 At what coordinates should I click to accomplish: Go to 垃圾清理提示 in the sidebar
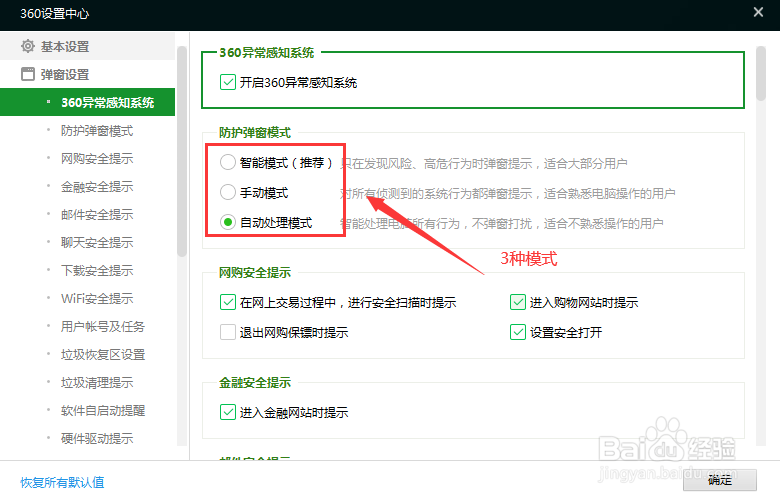pyautogui.click(x=97, y=383)
